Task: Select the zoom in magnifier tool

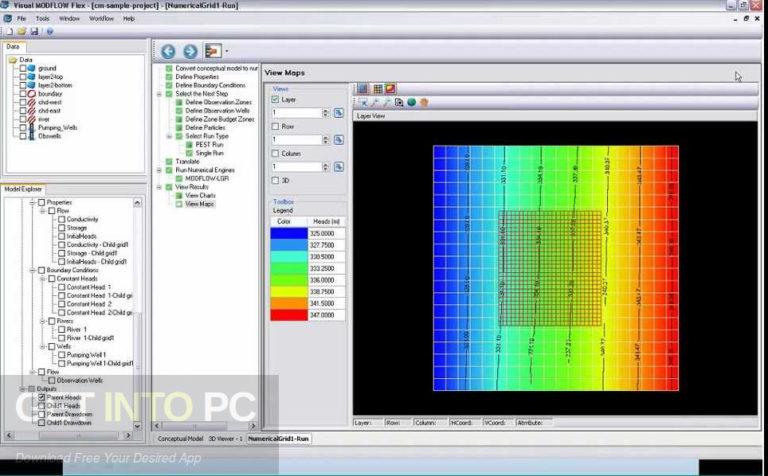Action: 375,102
